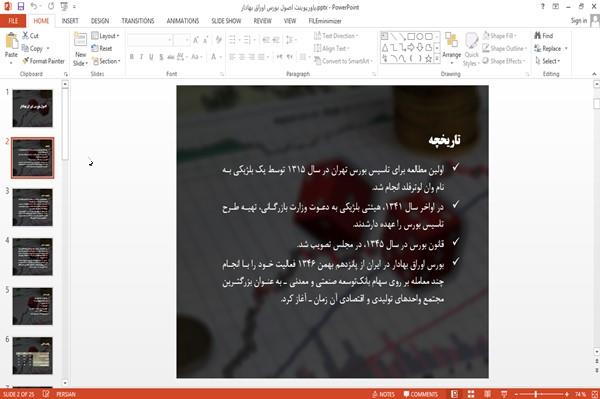Switch to Slide Sorter view in the status bar
600x399 pixels.
click(x=471, y=394)
